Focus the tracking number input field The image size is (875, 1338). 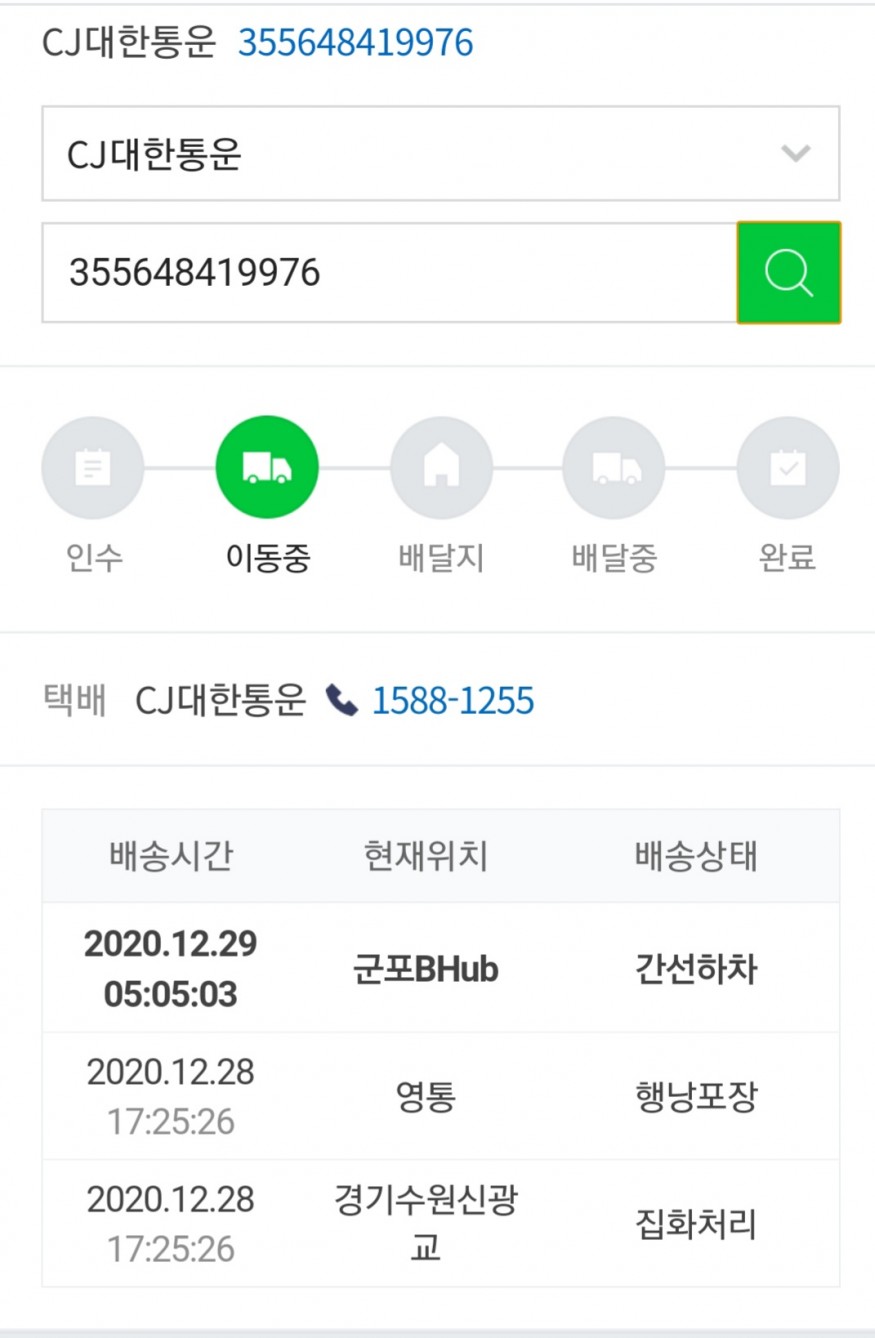pos(388,273)
